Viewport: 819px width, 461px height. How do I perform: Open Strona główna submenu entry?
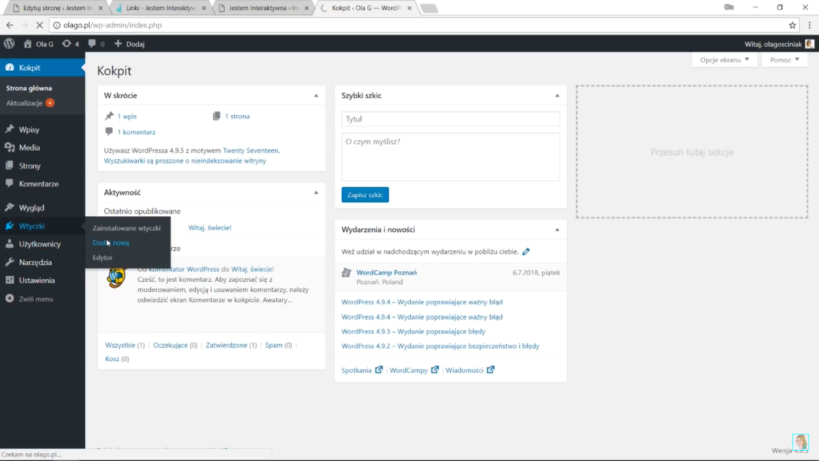(29, 88)
